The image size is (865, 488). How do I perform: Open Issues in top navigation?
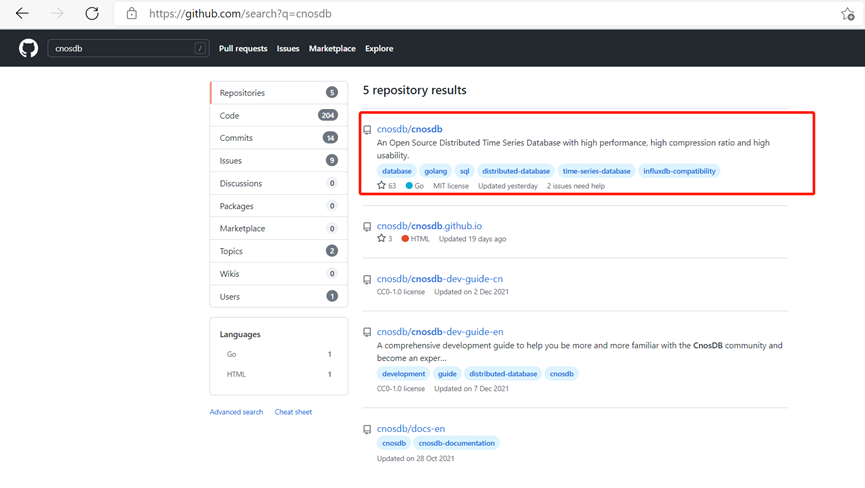pyautogui.click(x=288, y=49)
